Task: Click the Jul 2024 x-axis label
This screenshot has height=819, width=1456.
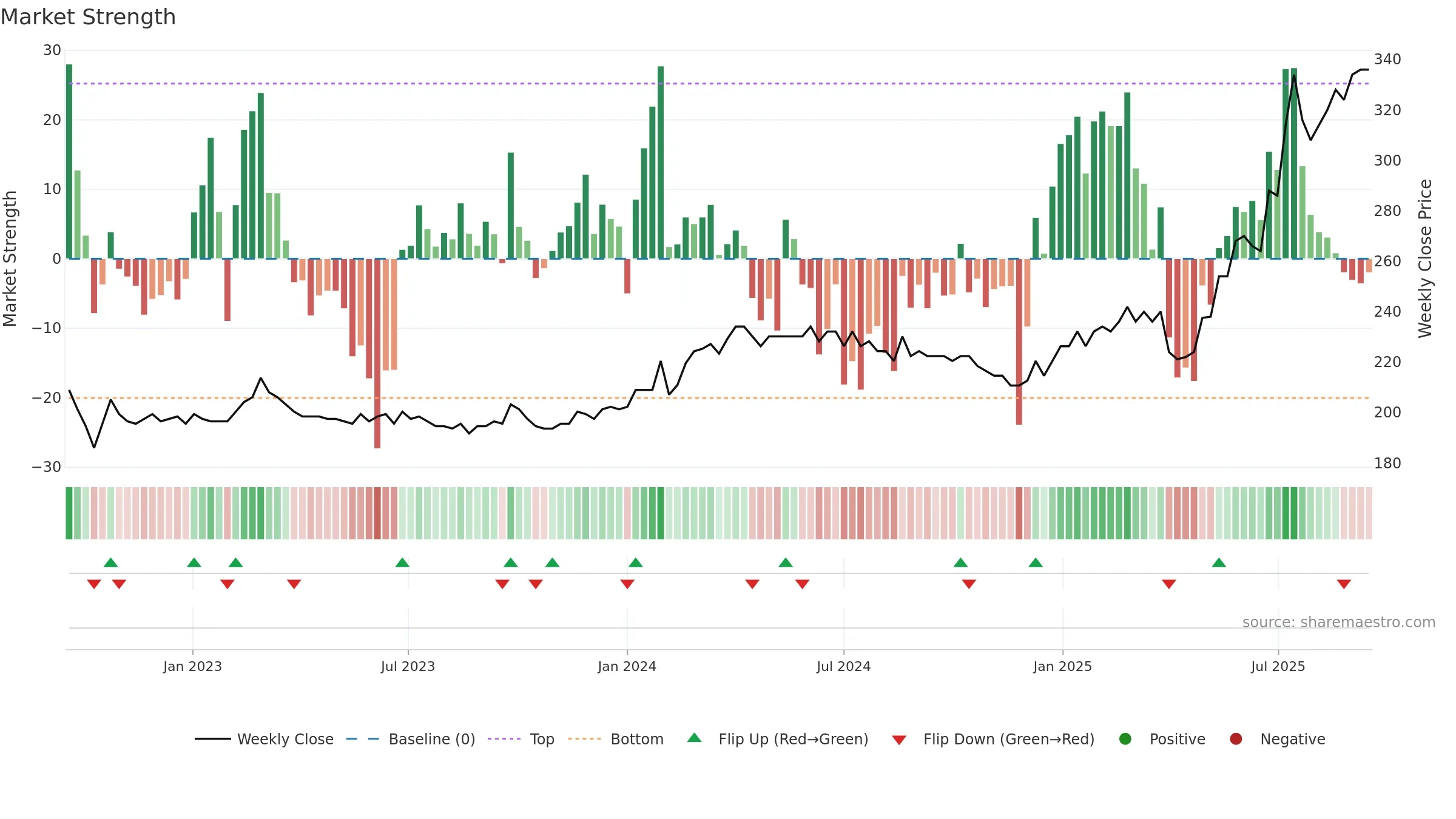Action: click(x=843, y=666)
